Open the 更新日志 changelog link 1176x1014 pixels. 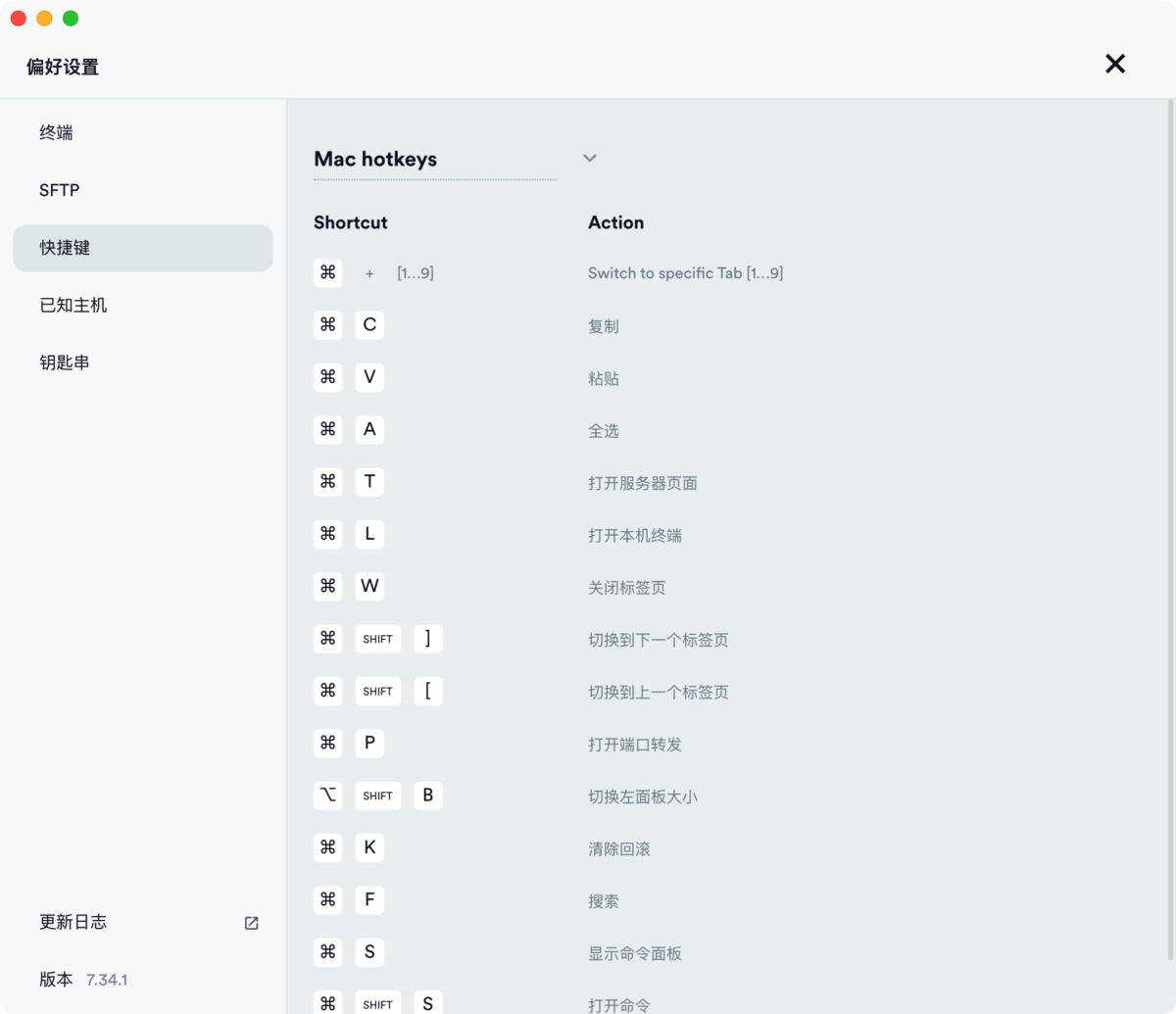[x=73, y=922]
